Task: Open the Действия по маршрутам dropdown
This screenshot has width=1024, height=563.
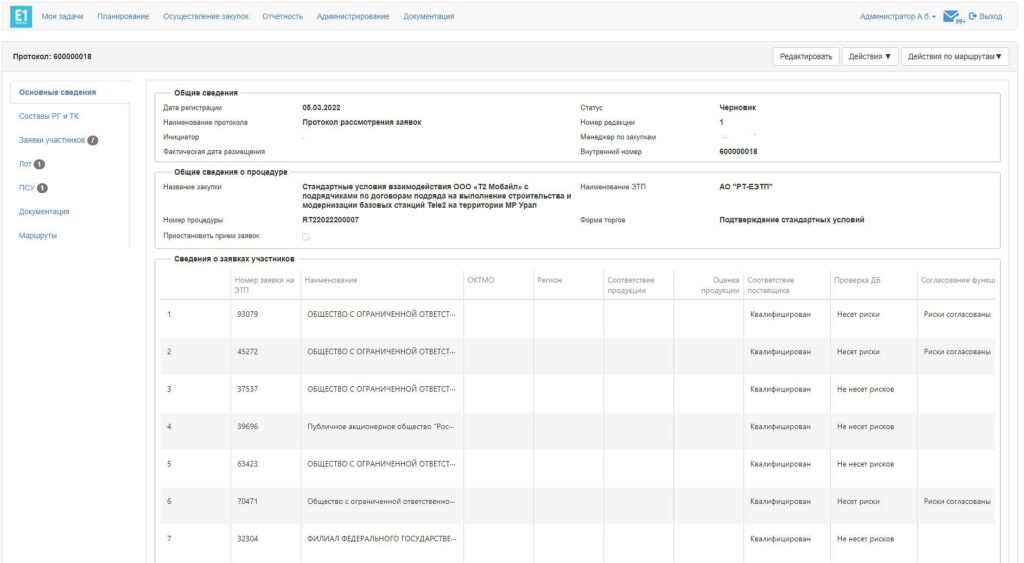Action: pyautogui.click(x=955, y=56)
